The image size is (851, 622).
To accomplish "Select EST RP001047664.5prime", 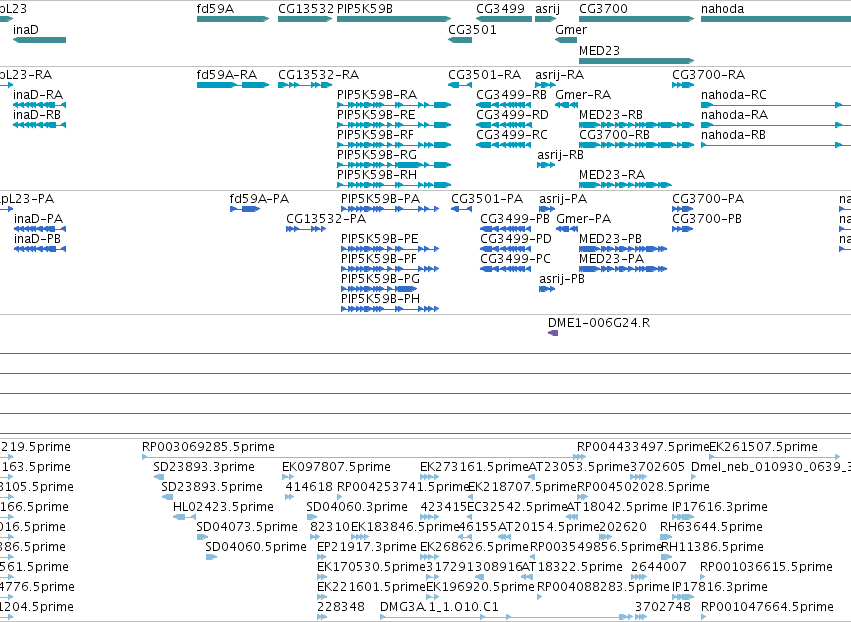I will (x=704, y=617).
